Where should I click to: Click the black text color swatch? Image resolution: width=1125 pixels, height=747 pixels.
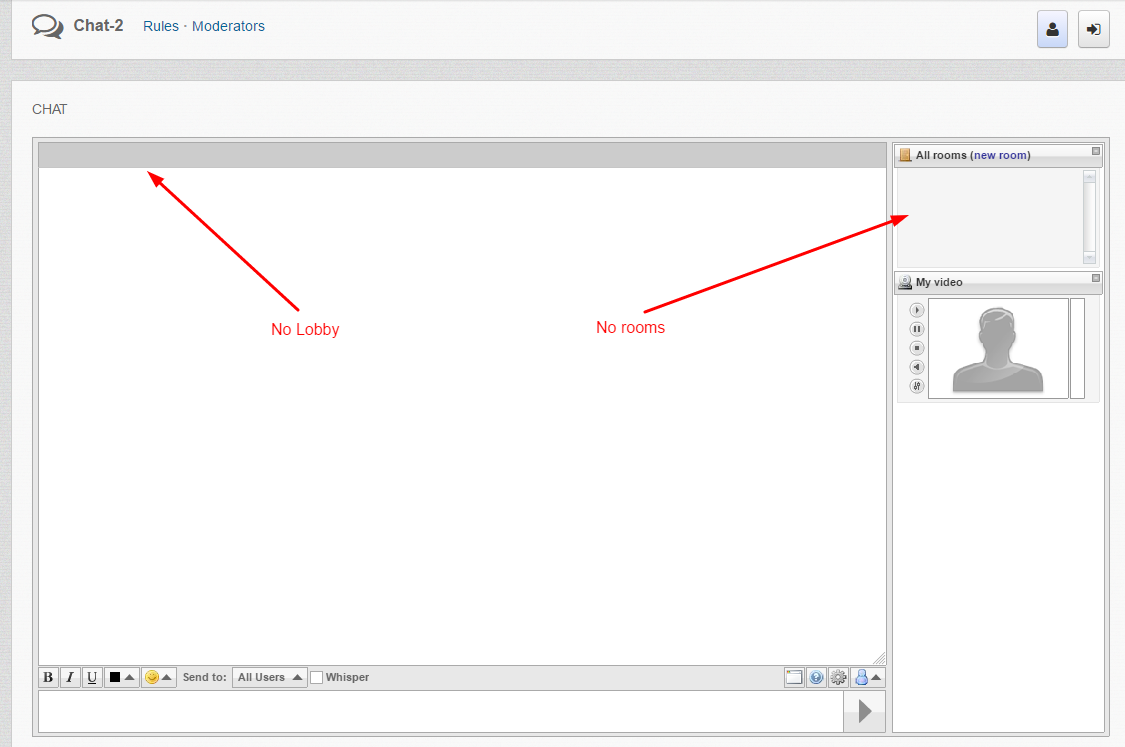click(x=115, y=677)
